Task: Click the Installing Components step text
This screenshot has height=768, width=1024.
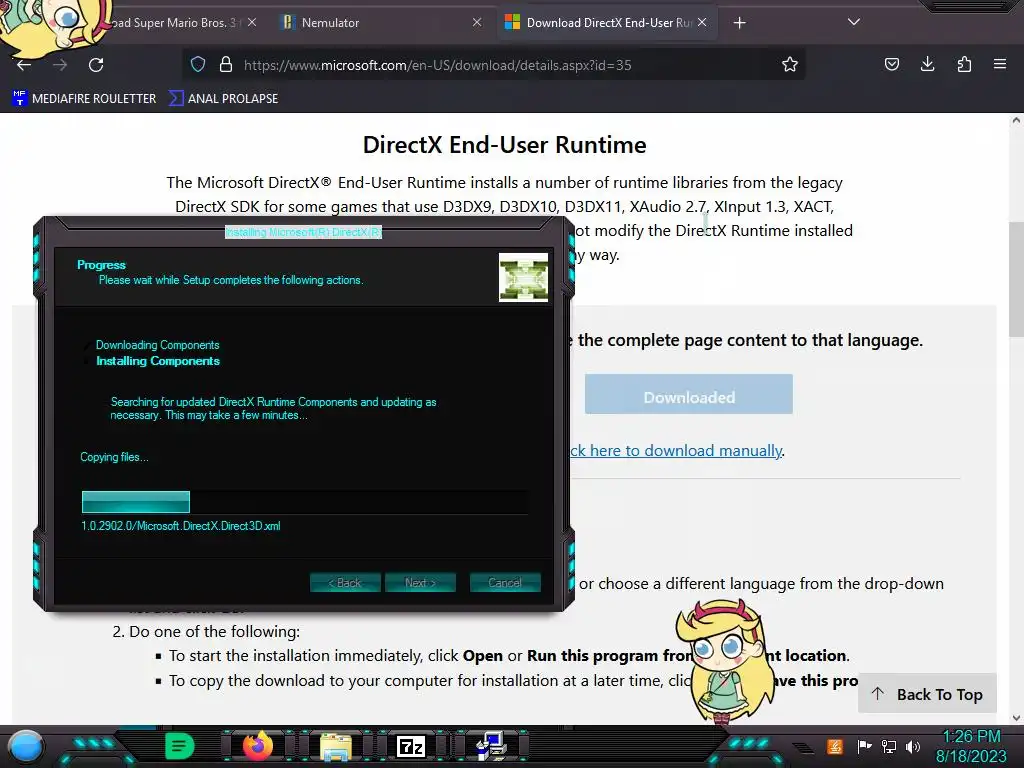Action: point(158,360)
